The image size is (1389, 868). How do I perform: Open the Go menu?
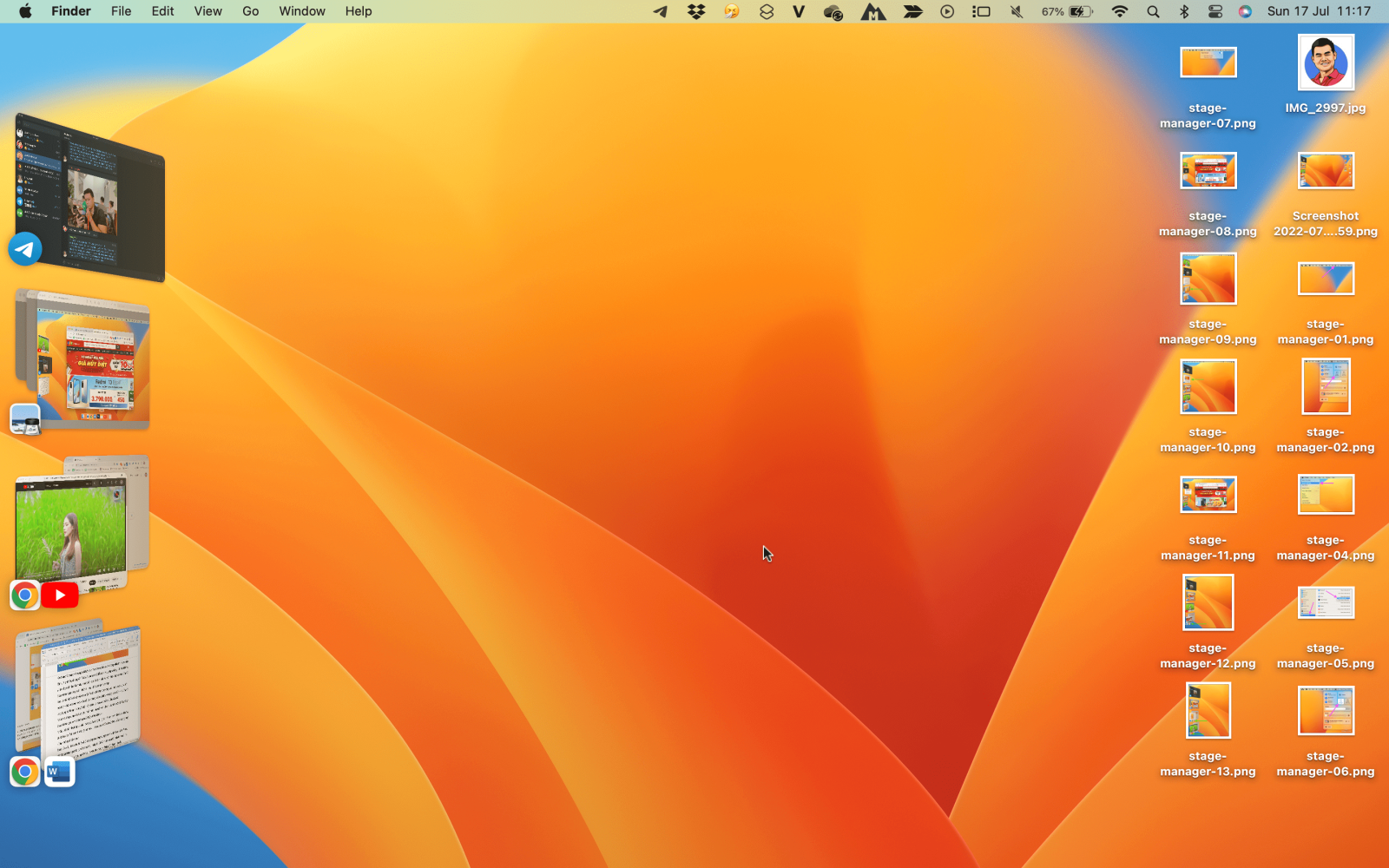[250, 11]
